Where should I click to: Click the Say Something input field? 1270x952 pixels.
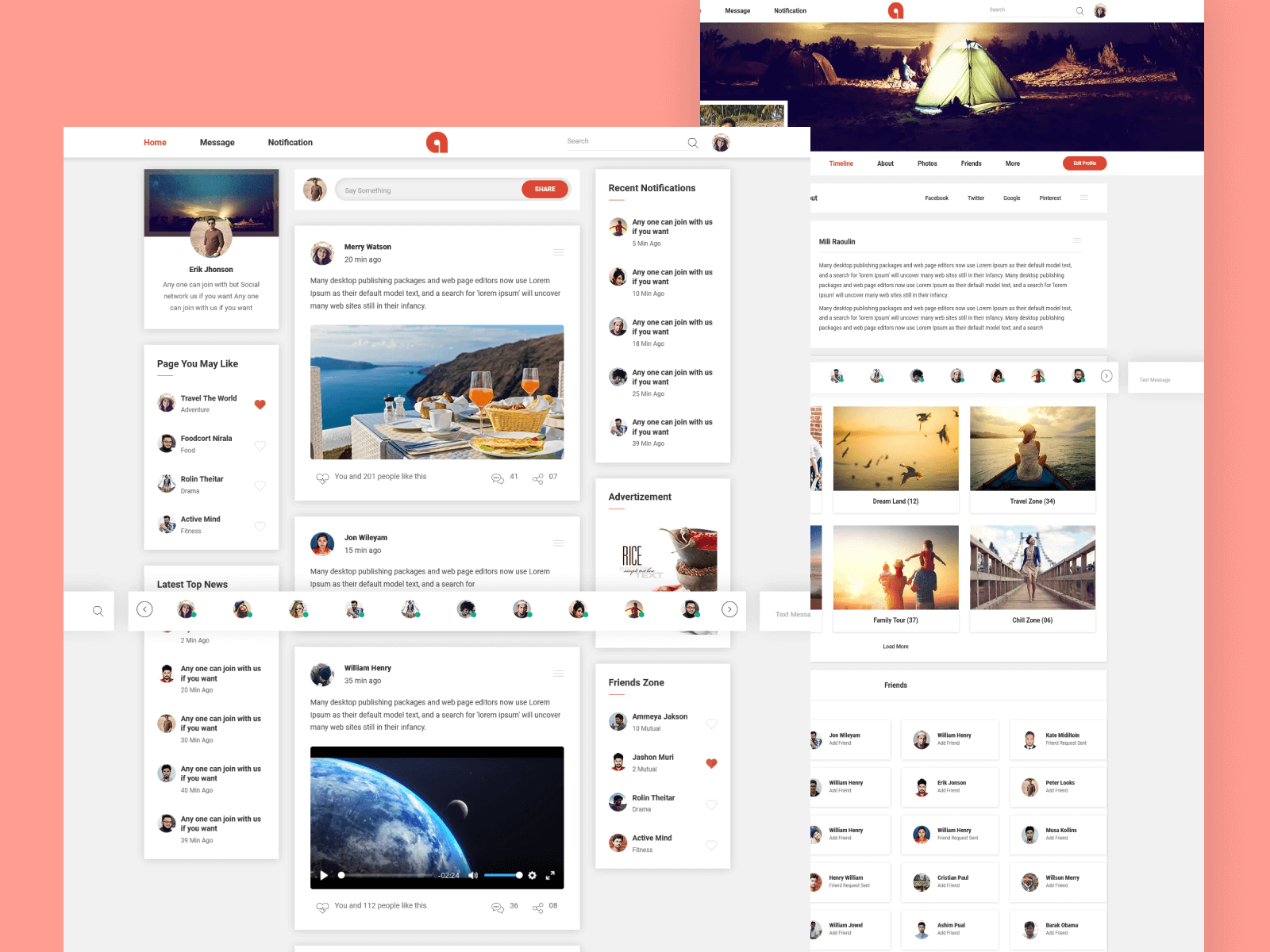point(429,190)
